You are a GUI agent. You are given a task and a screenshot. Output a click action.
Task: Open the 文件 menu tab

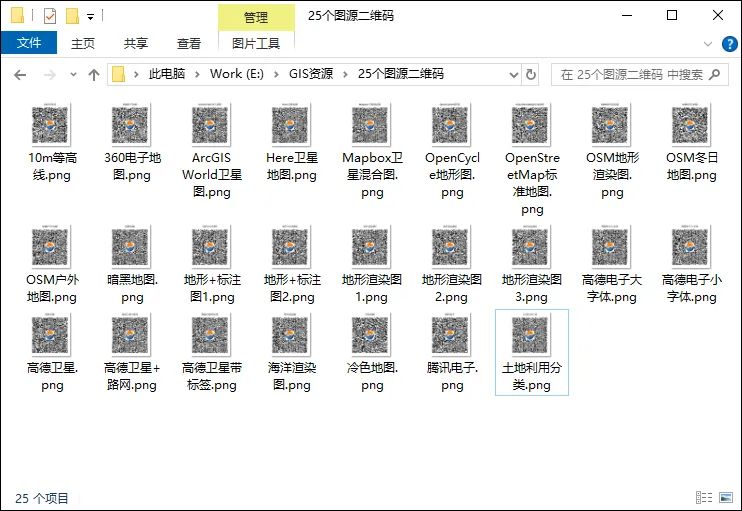(29, 43)
